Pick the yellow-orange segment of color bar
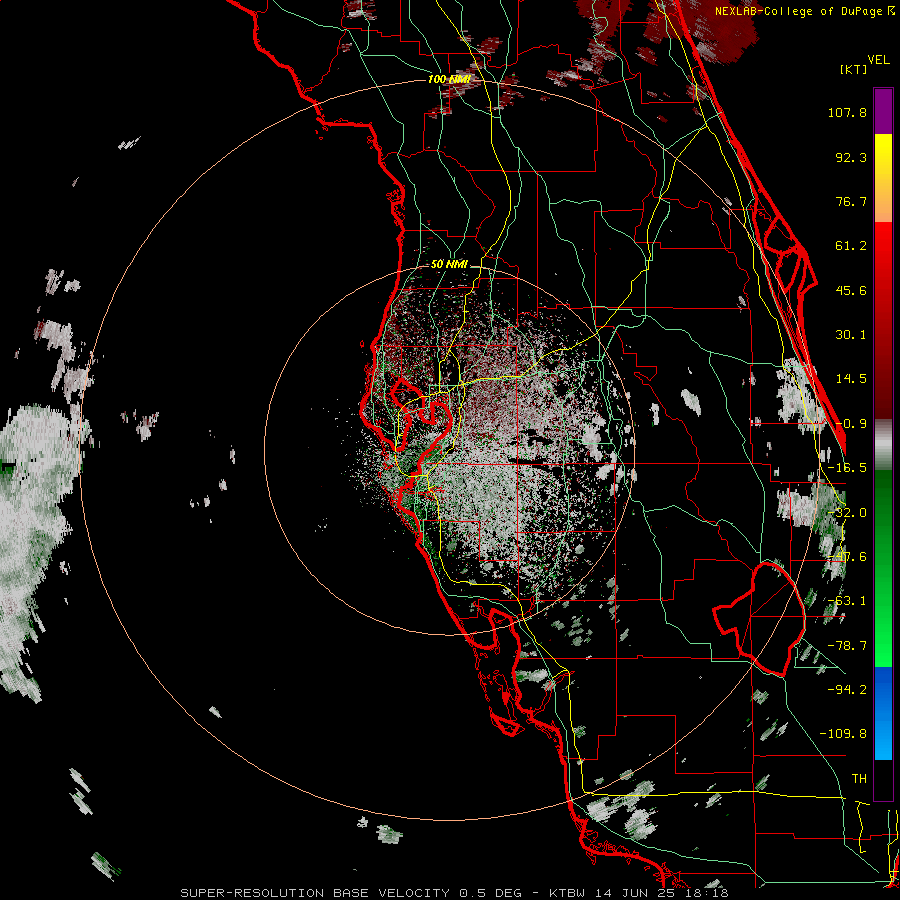Screen dimensions: 900x900 coord(883,178)
